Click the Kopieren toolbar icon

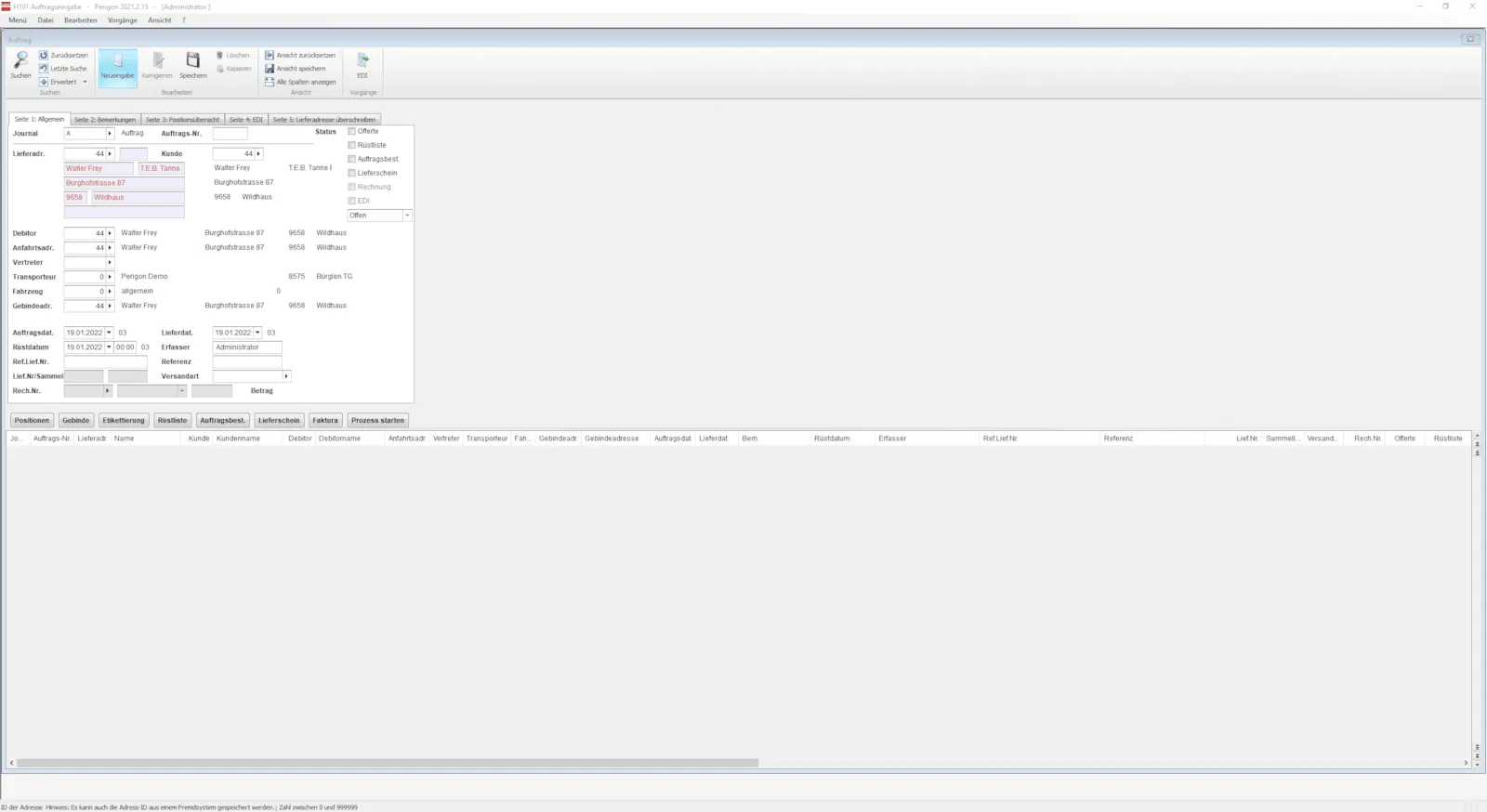pos(220,69)
